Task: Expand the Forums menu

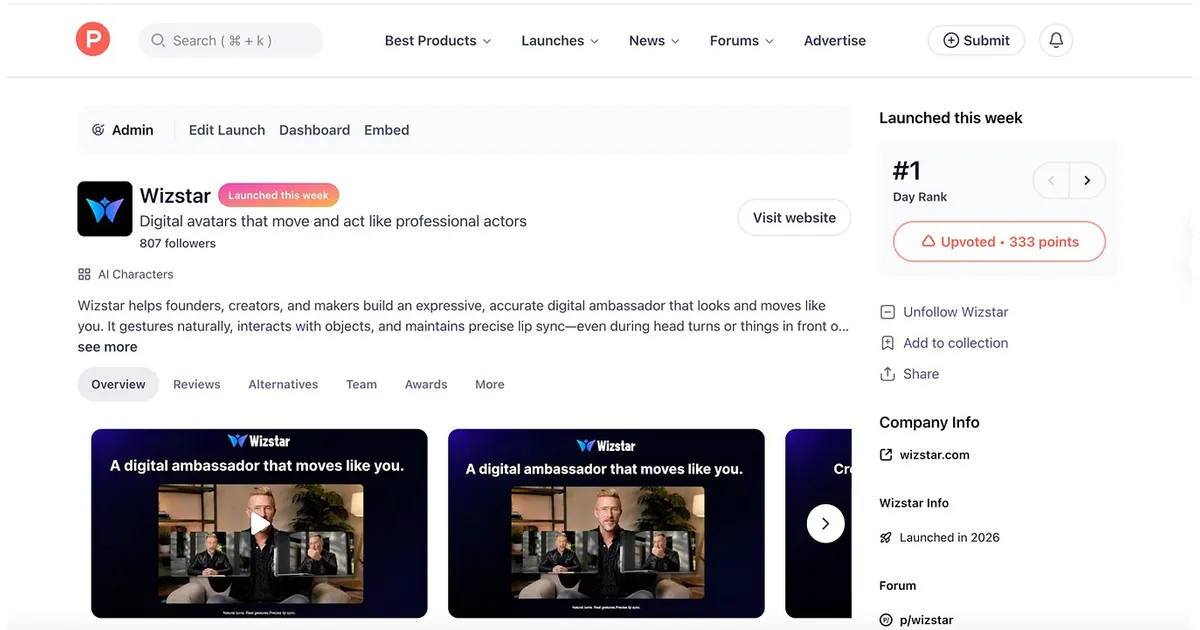Action: tap(742, 41)
